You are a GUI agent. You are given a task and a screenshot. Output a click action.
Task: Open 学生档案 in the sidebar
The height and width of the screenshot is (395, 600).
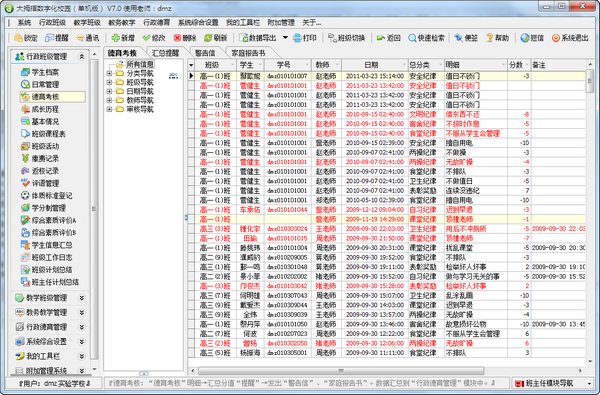point(40,72)
